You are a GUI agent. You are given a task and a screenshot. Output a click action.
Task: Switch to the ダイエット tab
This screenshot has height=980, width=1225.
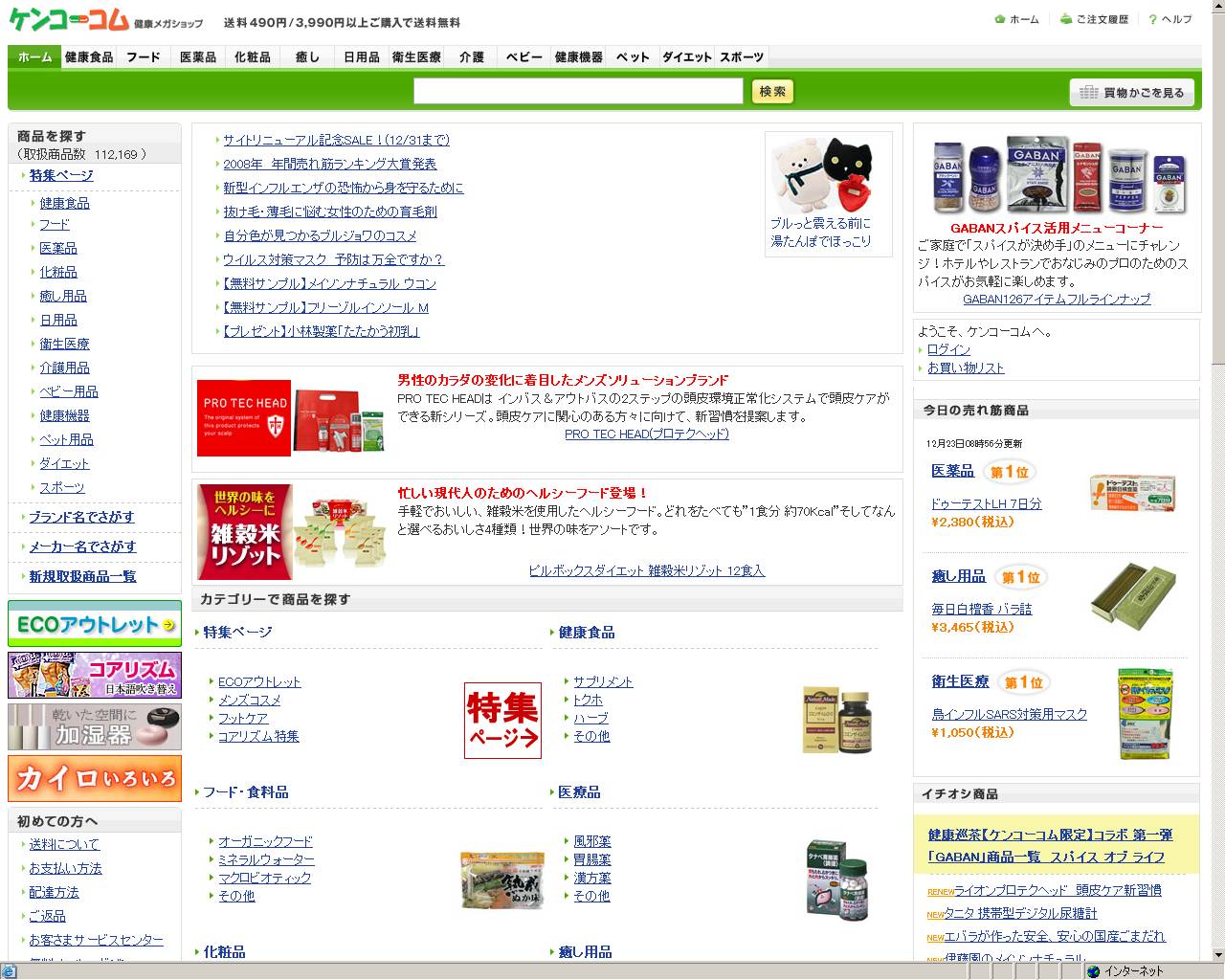click(687, 57)
